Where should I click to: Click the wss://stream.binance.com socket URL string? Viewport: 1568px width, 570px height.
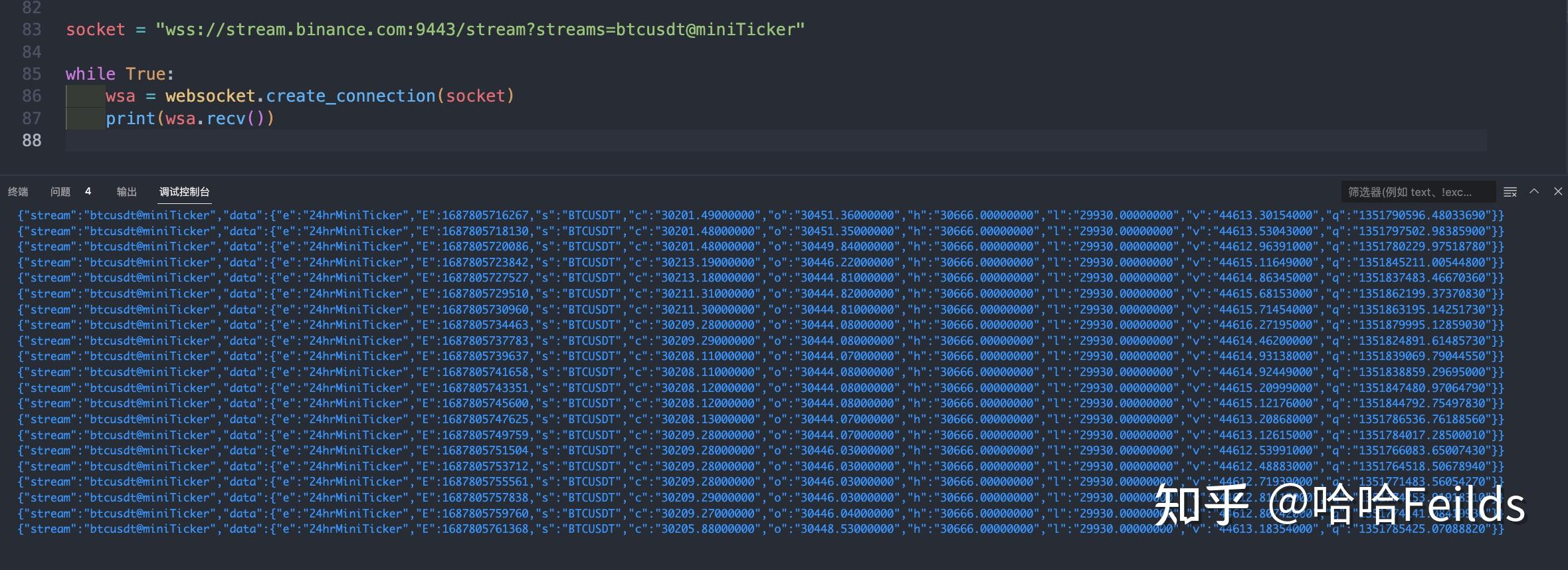click(x=480, y=30)
